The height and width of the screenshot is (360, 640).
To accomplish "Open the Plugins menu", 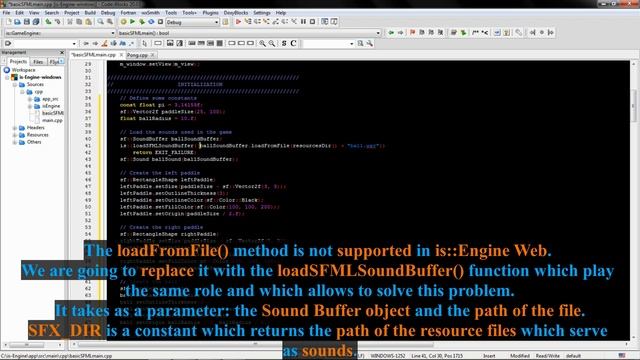I will coord(211,13).
